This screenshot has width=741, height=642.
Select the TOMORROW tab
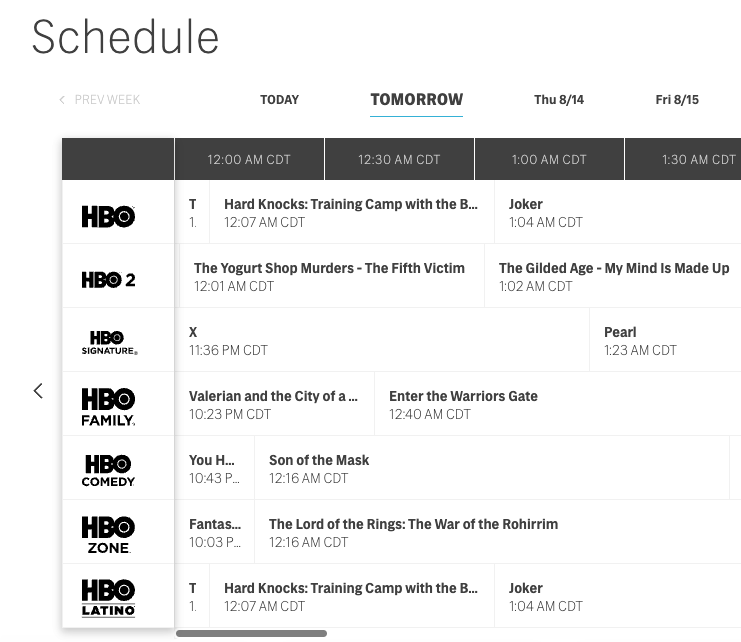(416, 100)
